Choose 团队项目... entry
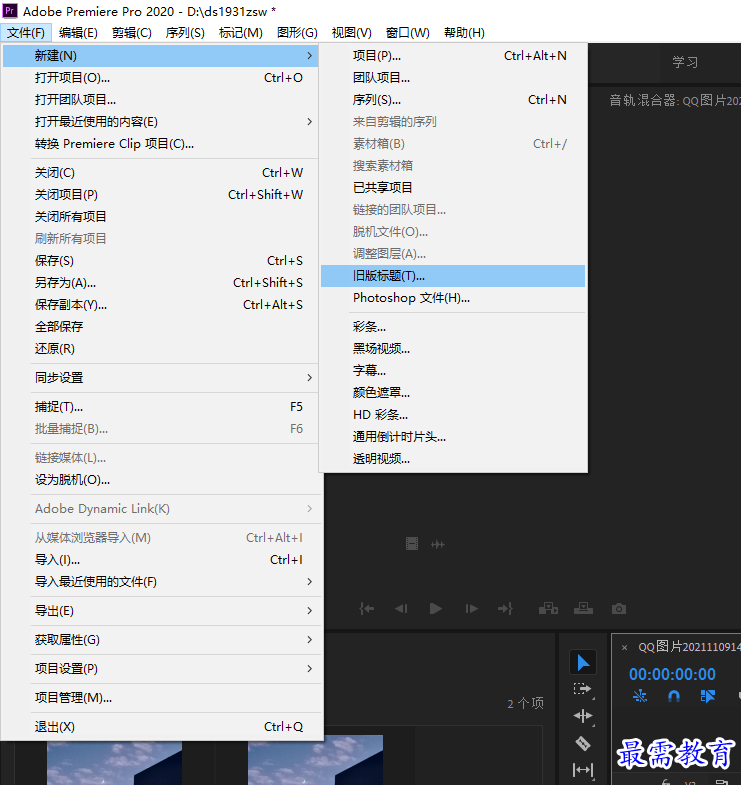741x785 pixels. [453, 78]
